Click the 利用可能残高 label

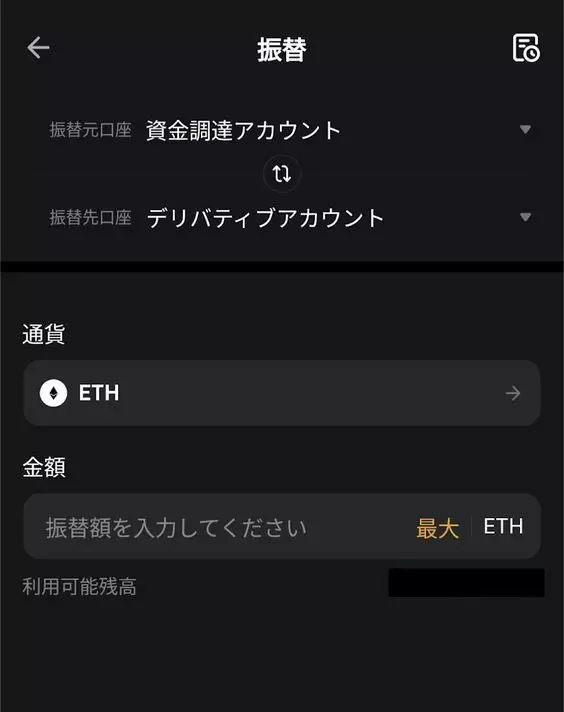point(79,586)
